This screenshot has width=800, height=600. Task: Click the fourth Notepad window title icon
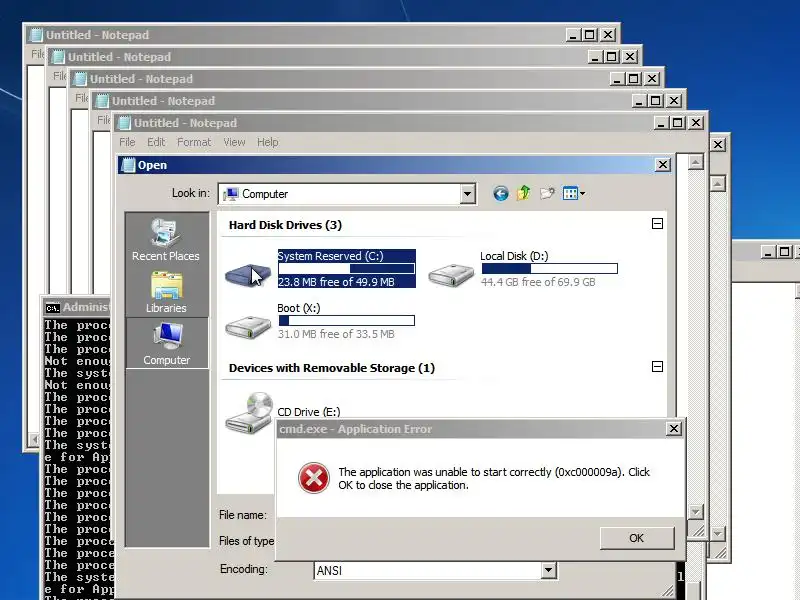tap(102, 101)
